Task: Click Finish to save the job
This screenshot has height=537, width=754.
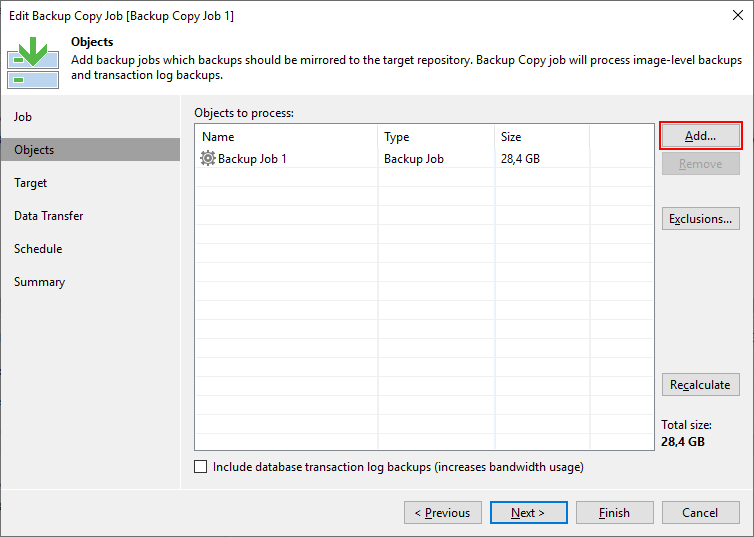Action: [614, 513]
